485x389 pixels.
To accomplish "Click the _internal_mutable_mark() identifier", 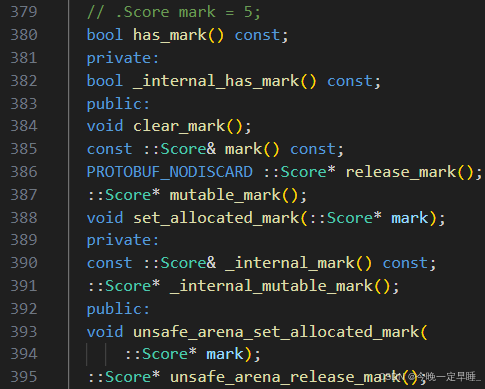I will coord(280,286).
